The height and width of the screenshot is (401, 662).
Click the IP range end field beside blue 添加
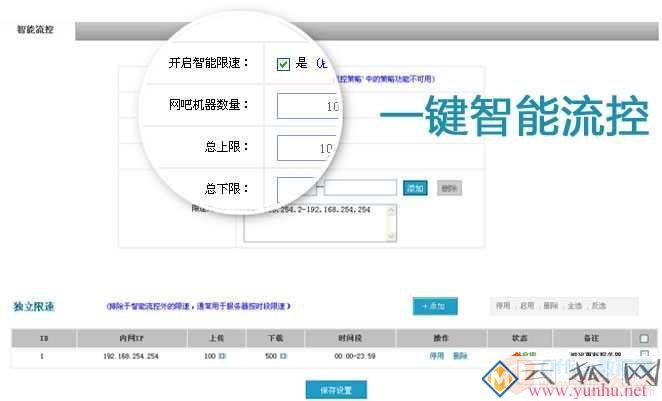[361, 188]
